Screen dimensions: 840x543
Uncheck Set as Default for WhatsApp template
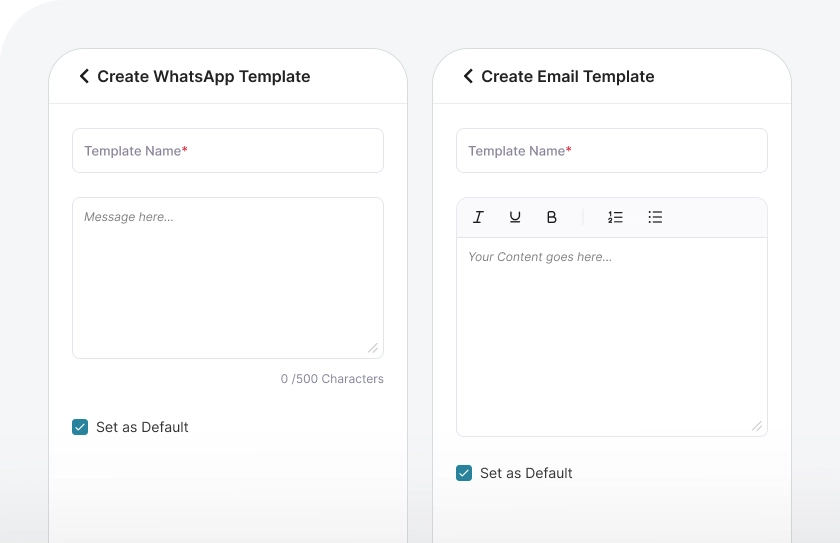point(80,427)
